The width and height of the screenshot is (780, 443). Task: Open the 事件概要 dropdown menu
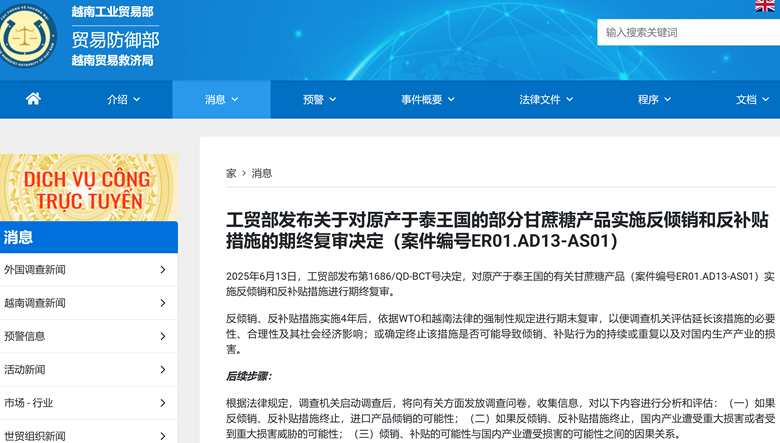coord(428,99)
